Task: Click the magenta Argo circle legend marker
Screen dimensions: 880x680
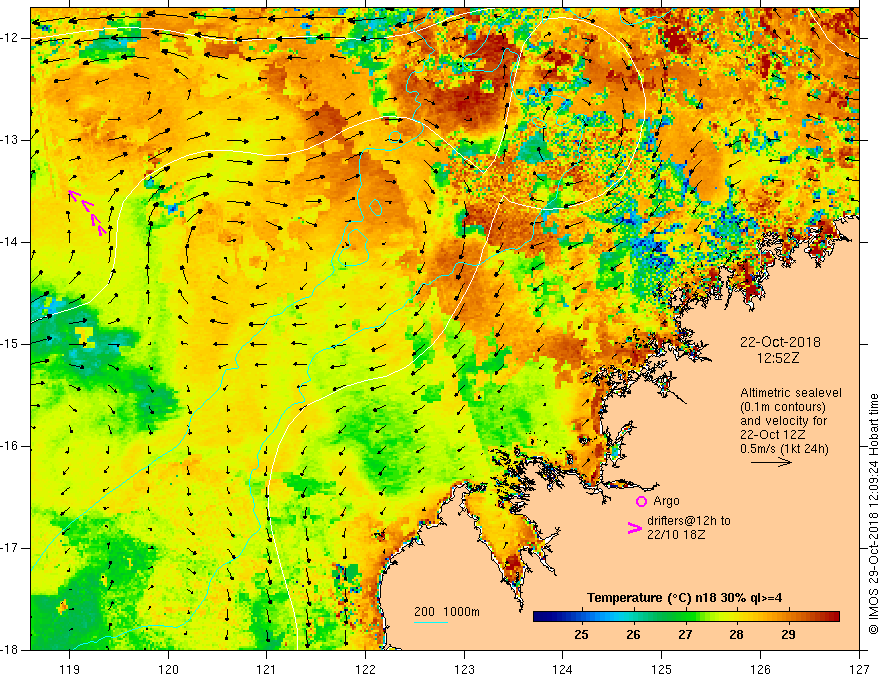Action: 641,501
